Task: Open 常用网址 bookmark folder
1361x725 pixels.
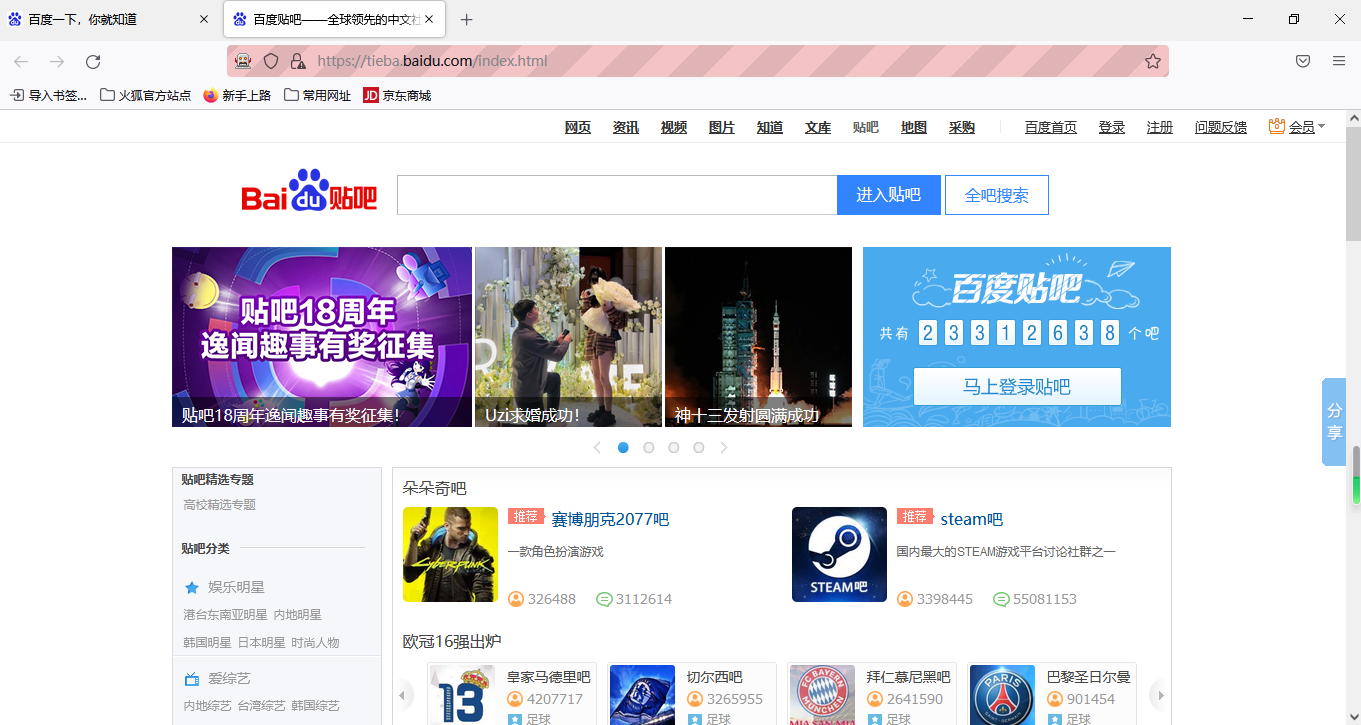Action: pyautogui.click(x=318, y=96)
